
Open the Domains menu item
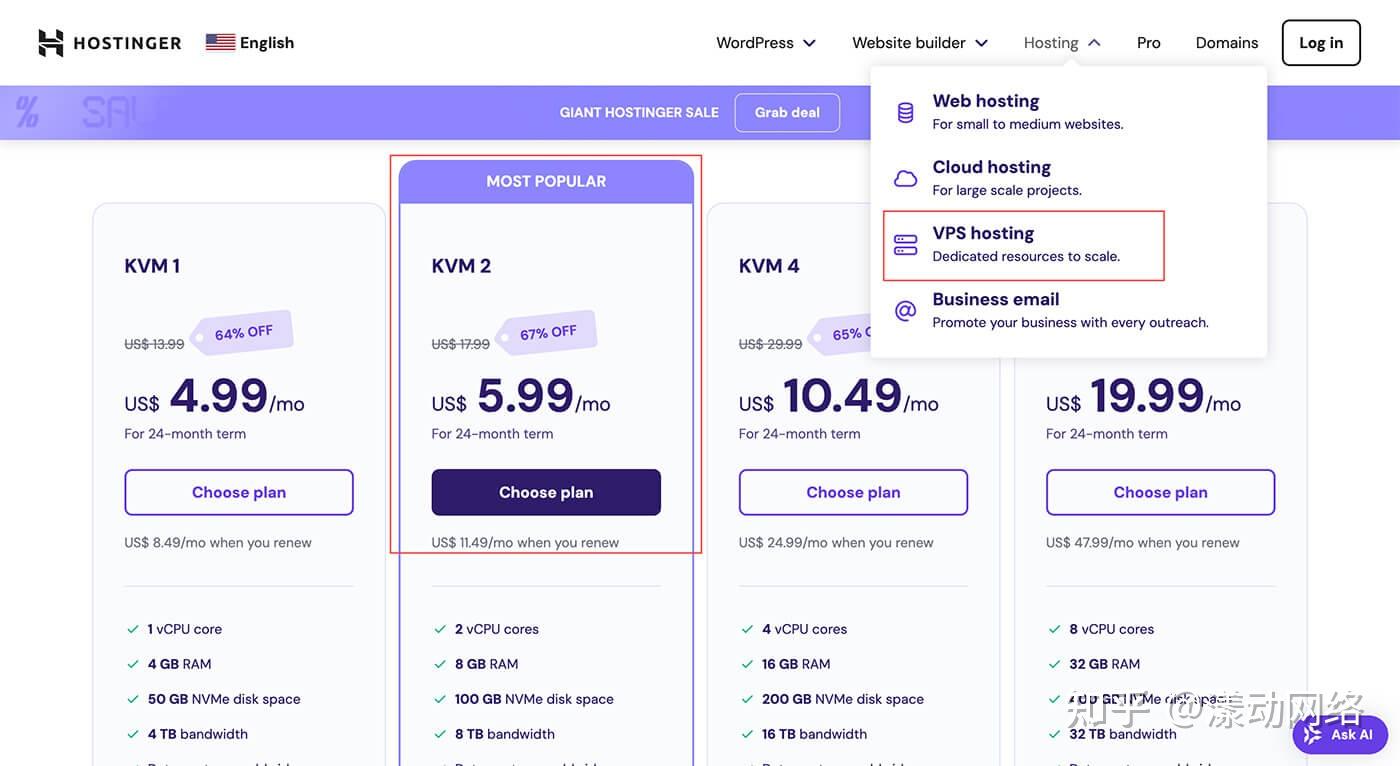[1227, 40]
